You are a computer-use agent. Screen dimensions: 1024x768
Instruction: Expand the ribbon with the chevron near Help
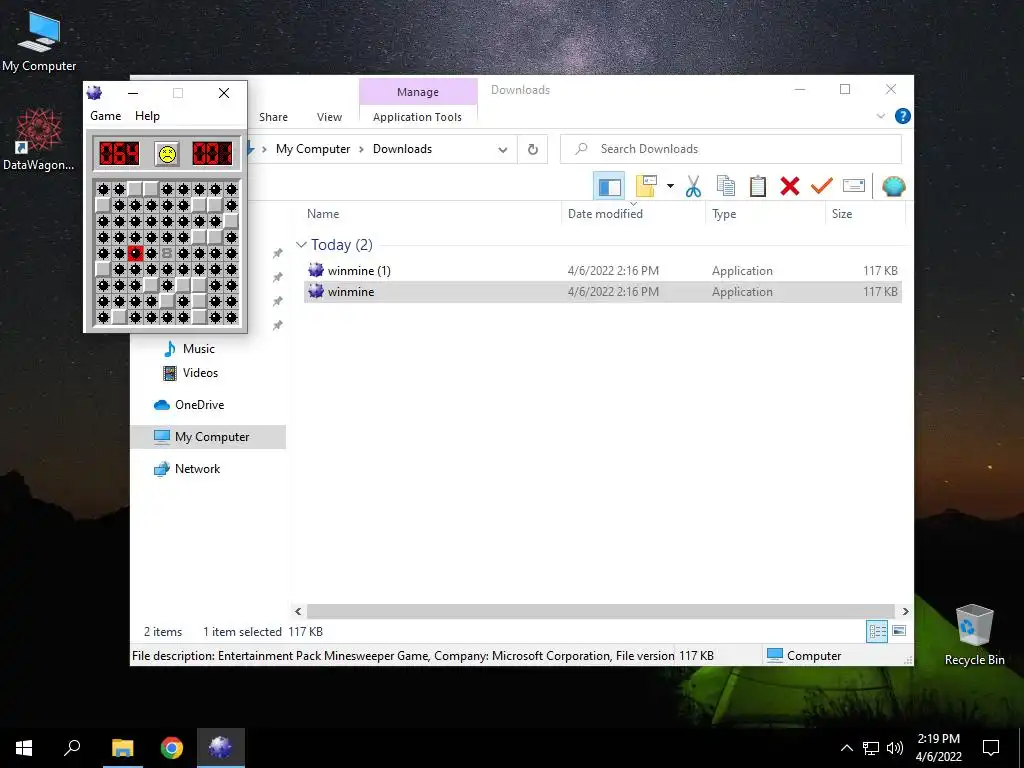pos(880,116)
